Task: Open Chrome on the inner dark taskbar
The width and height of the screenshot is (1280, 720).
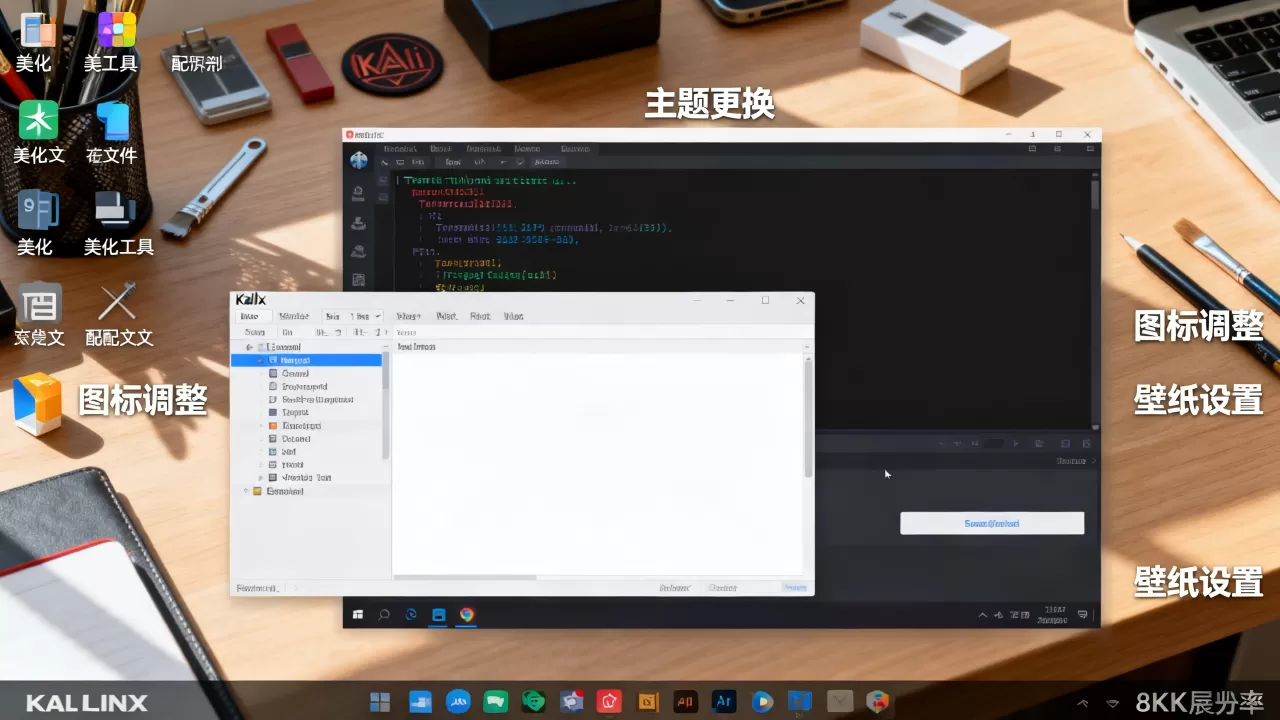Action: pos(466,614)
